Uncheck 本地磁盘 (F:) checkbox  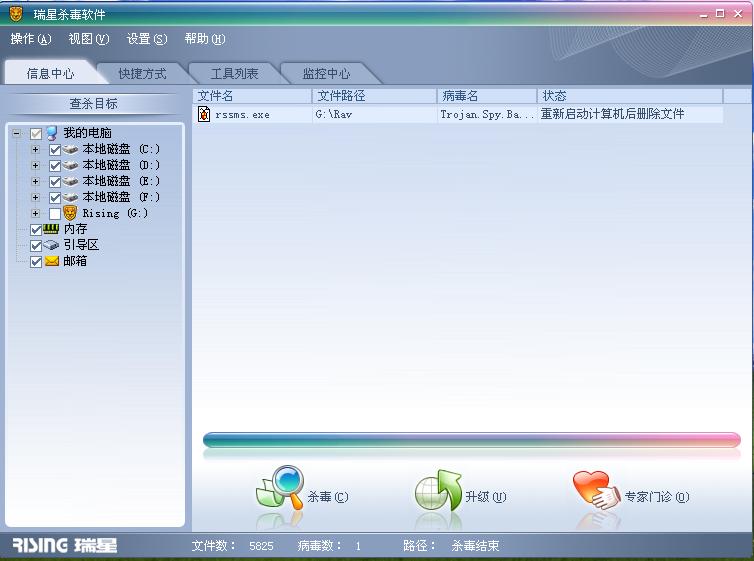pyautogui.click(x=55, y=198)
